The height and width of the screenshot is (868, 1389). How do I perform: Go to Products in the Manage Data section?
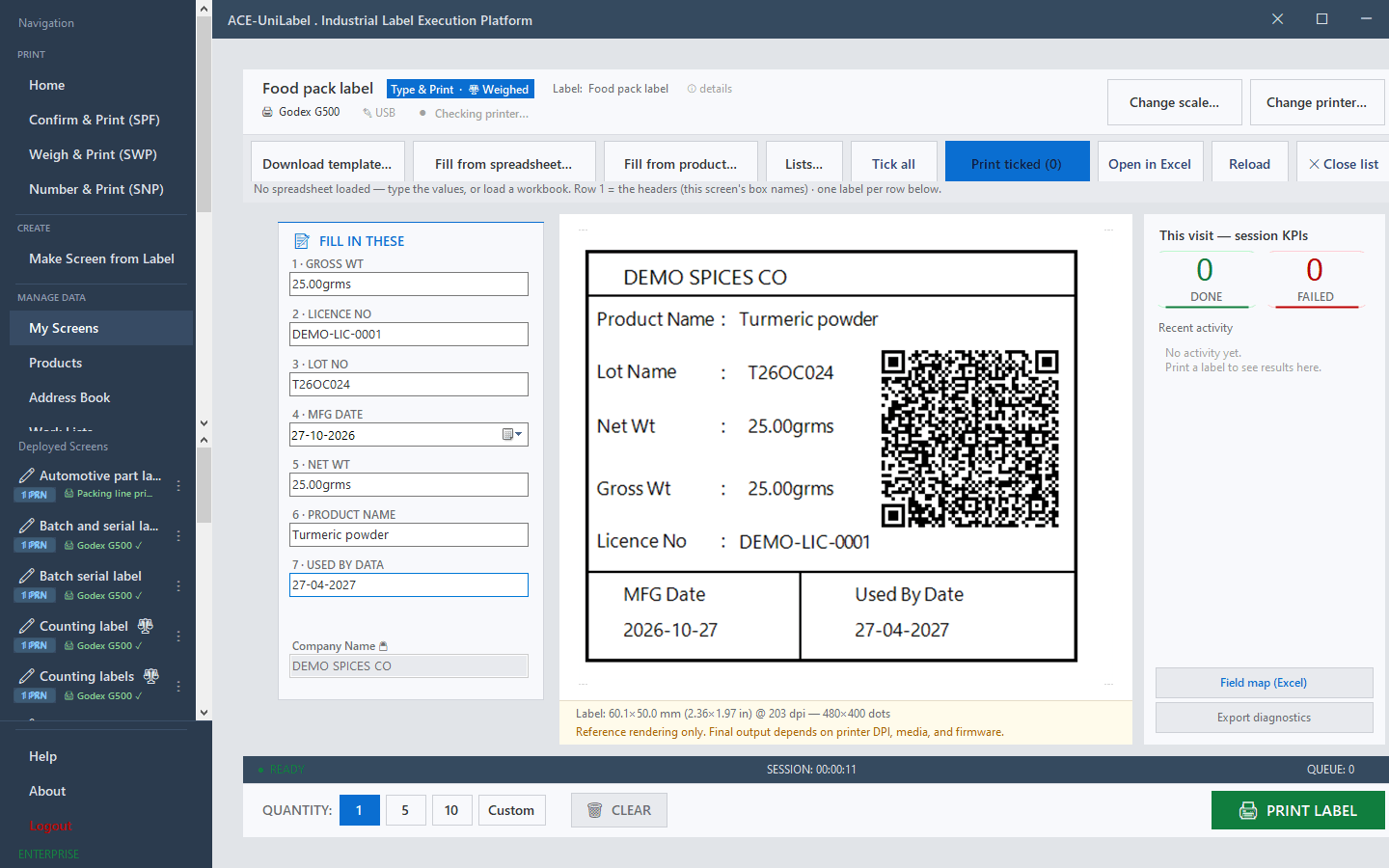pyautogui.click(x=55, y=363)
